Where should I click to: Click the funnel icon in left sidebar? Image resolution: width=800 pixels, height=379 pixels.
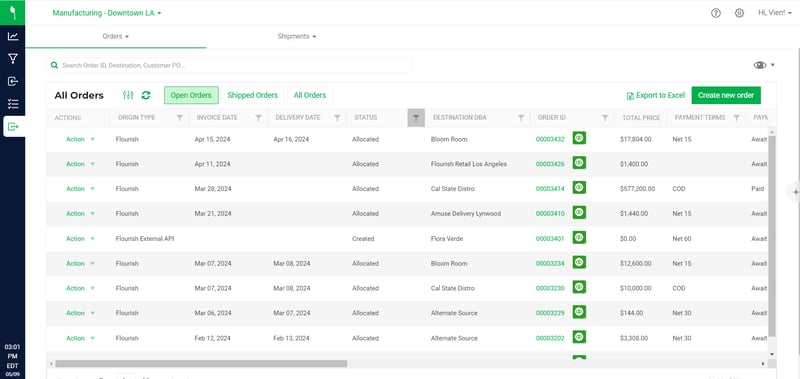pyautogui.click(x=13, y=59)
